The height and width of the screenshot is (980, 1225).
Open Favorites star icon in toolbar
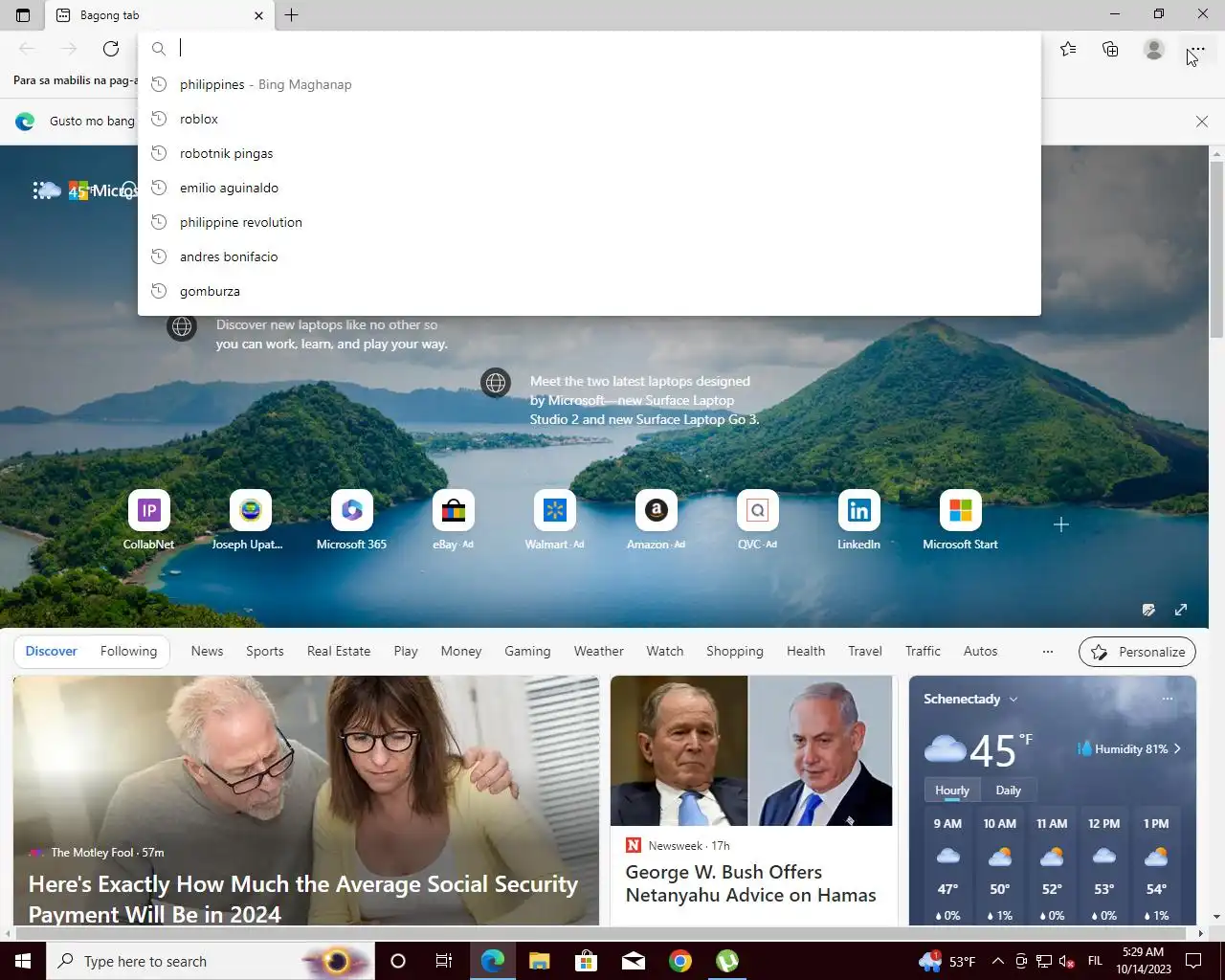click(1068, 49)
